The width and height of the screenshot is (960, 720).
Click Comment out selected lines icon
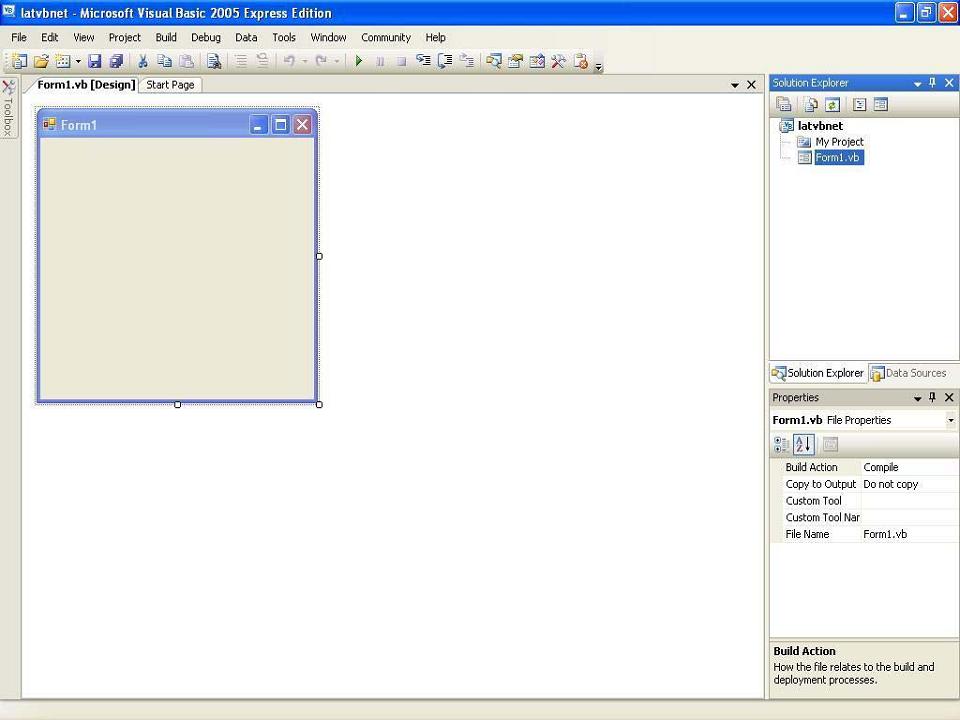pyautogui.click(x=241, y=61)
